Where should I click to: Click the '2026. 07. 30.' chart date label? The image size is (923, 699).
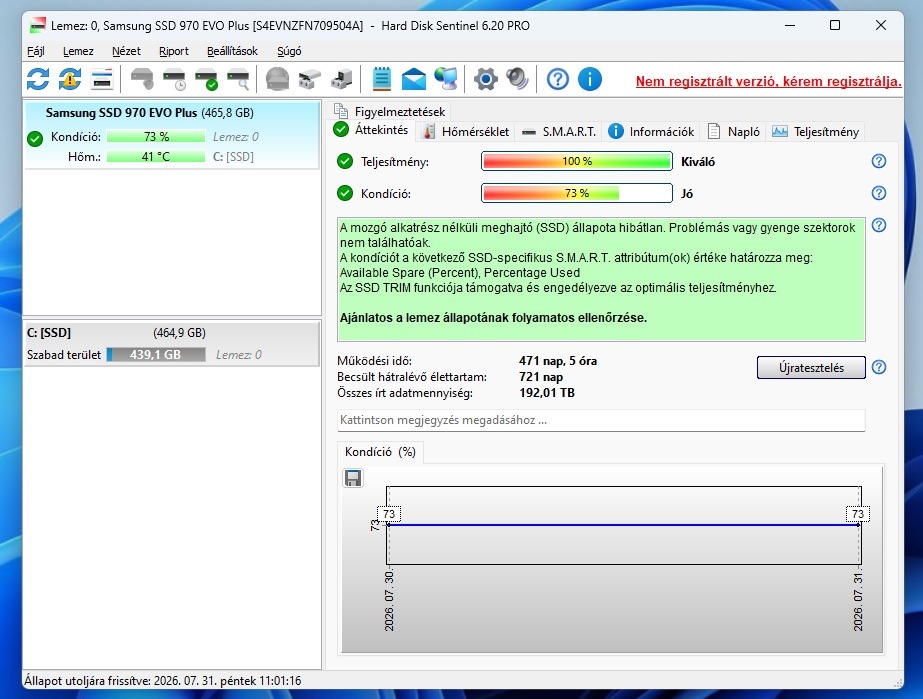389,601
